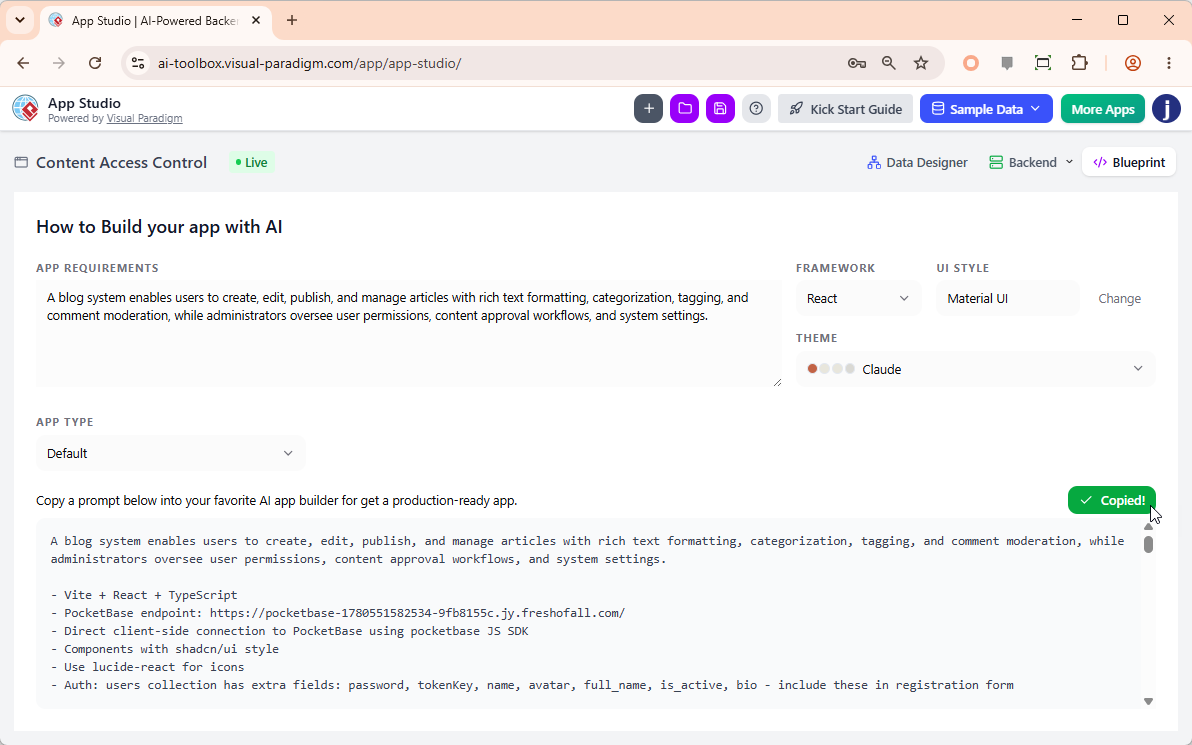Click the orange circle extension icon
The image size is (1192, 745).
[971, 63]
